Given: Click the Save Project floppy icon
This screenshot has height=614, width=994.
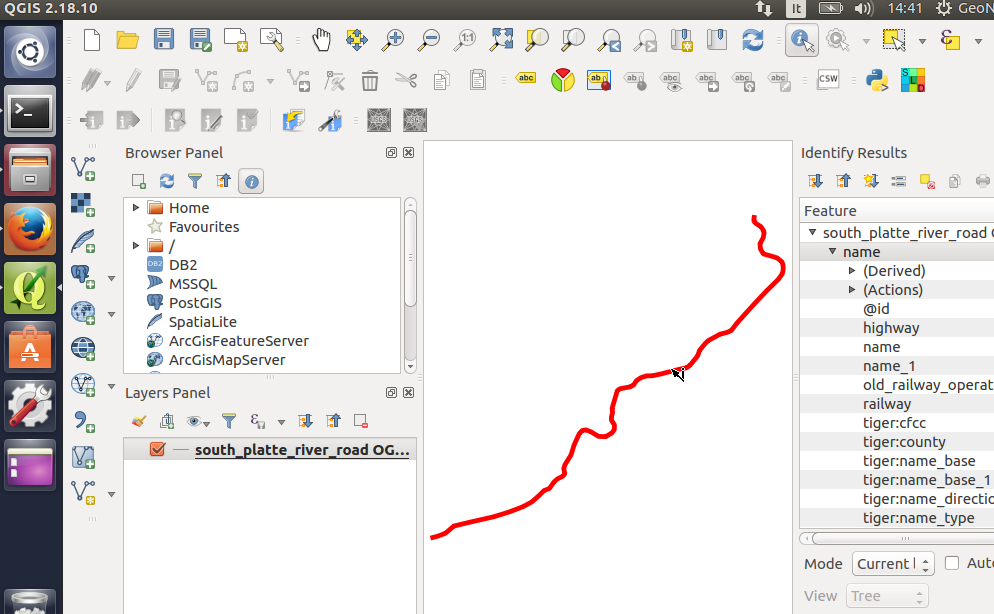Looking at the screenshot, I should pos(164,40).
